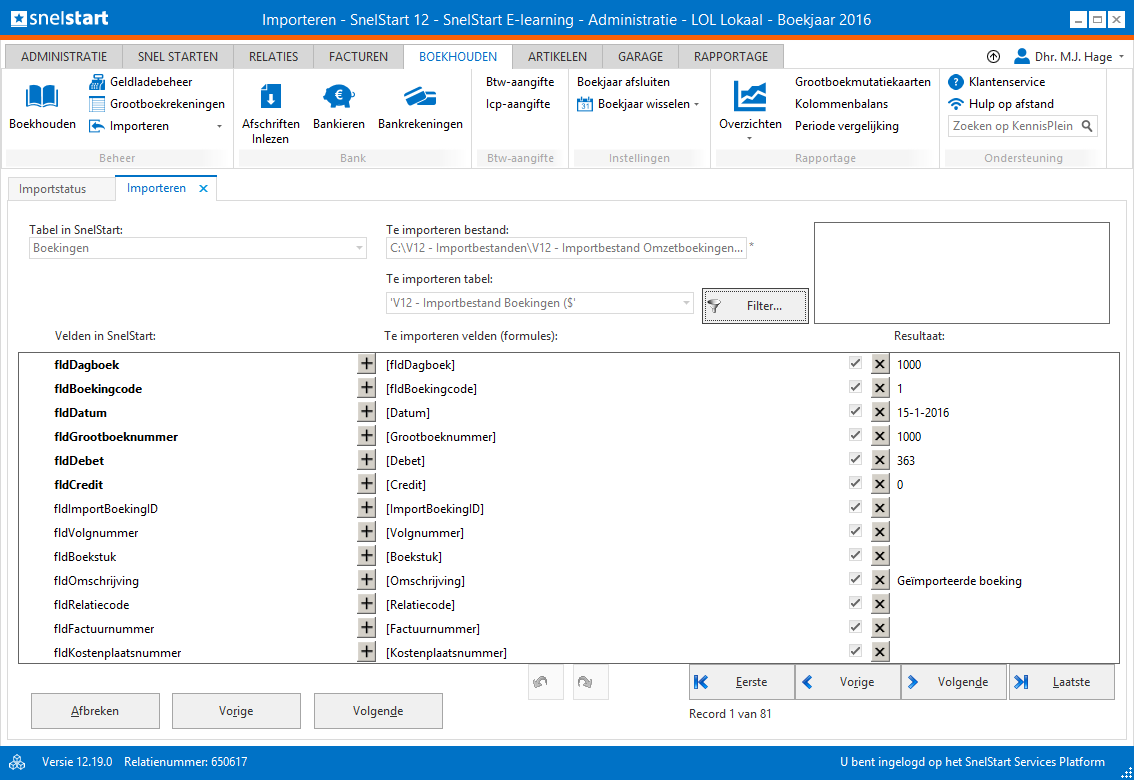Click plus button for fldDebet

[x=367, y=460]
